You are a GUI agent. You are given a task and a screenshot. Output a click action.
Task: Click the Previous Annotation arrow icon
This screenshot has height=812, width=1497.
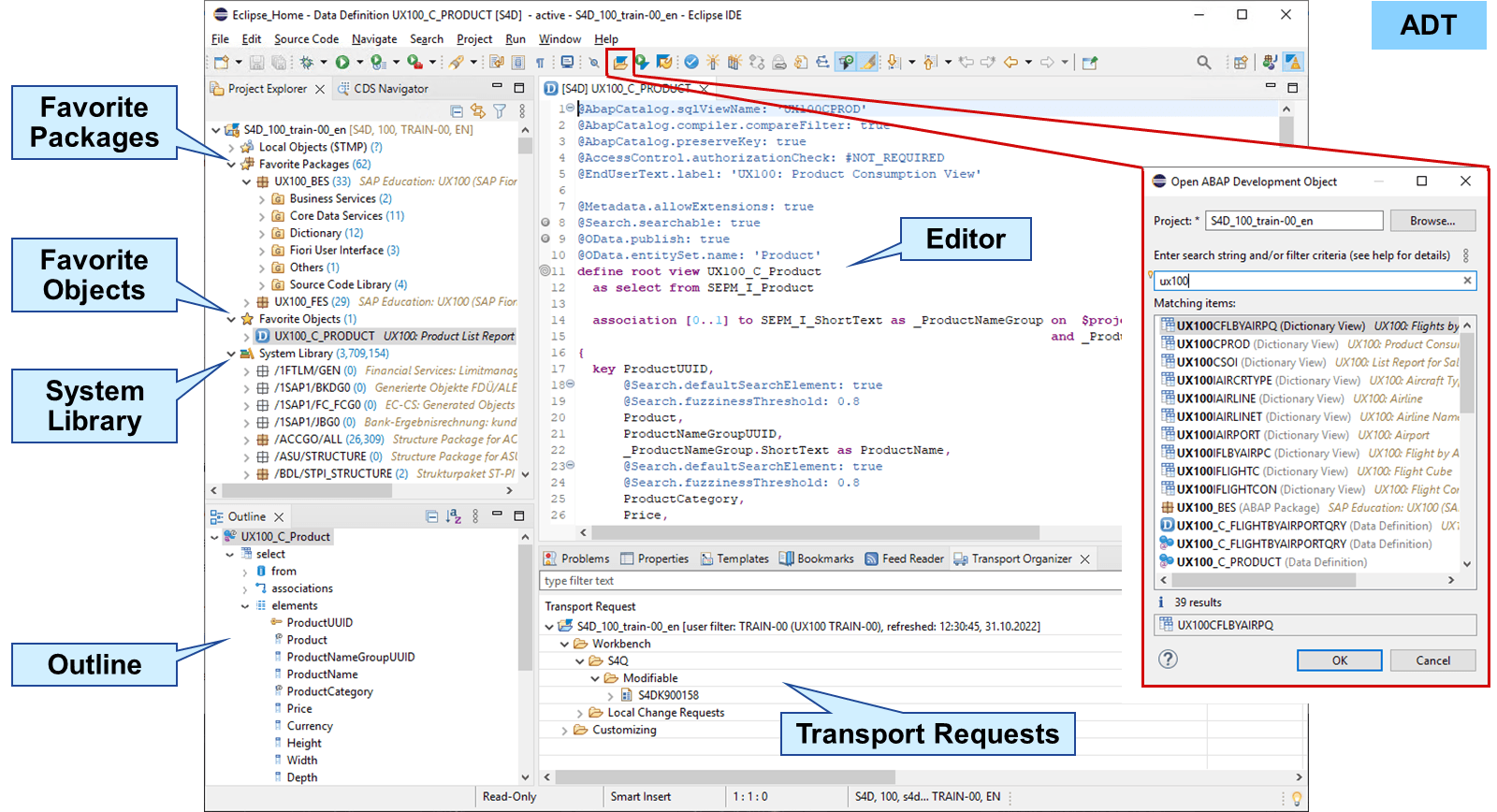(x=929, y=62)
